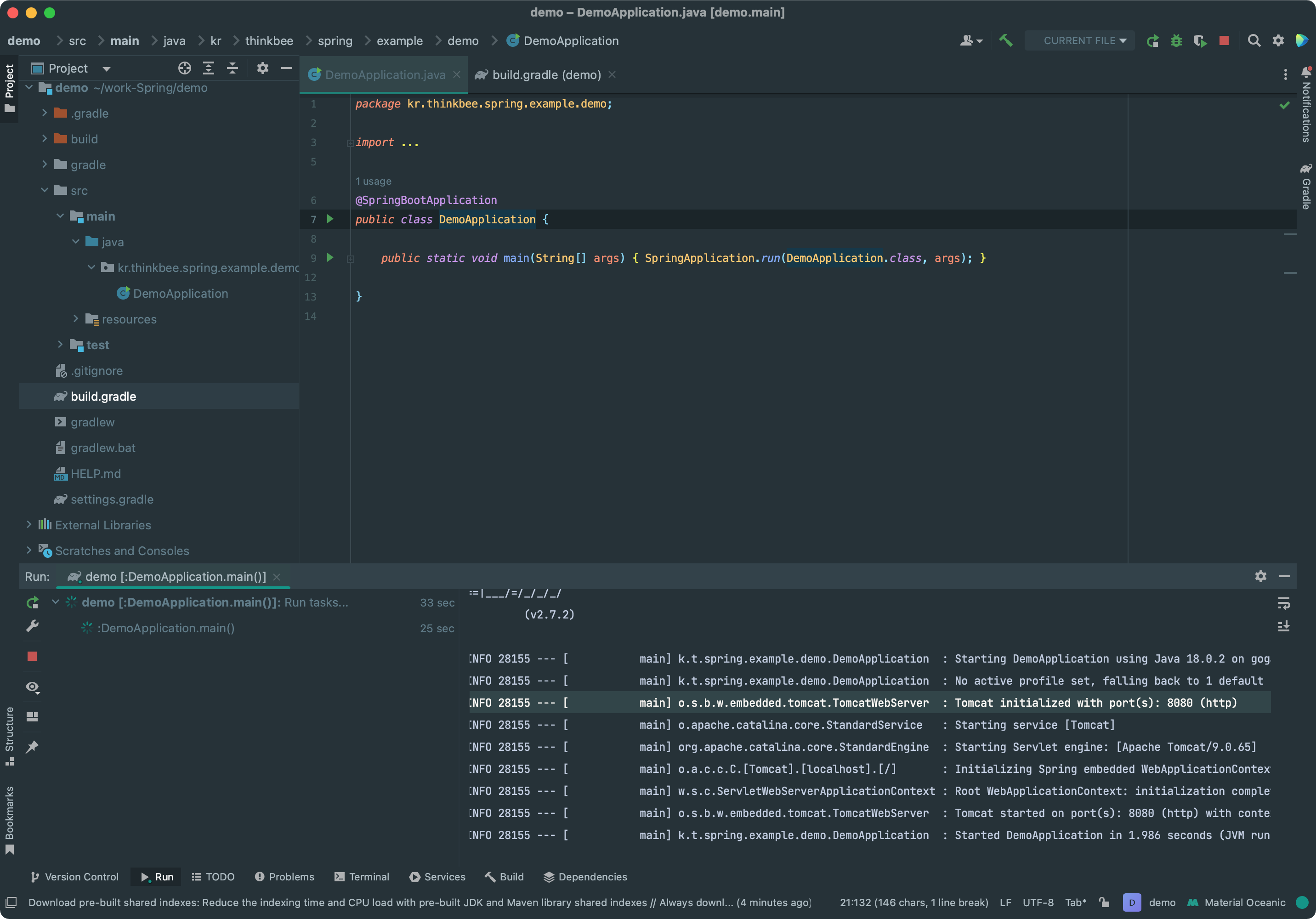Open the TODO tool window
The height and width of the screenshot is (919, 1316).
[213, 877]
